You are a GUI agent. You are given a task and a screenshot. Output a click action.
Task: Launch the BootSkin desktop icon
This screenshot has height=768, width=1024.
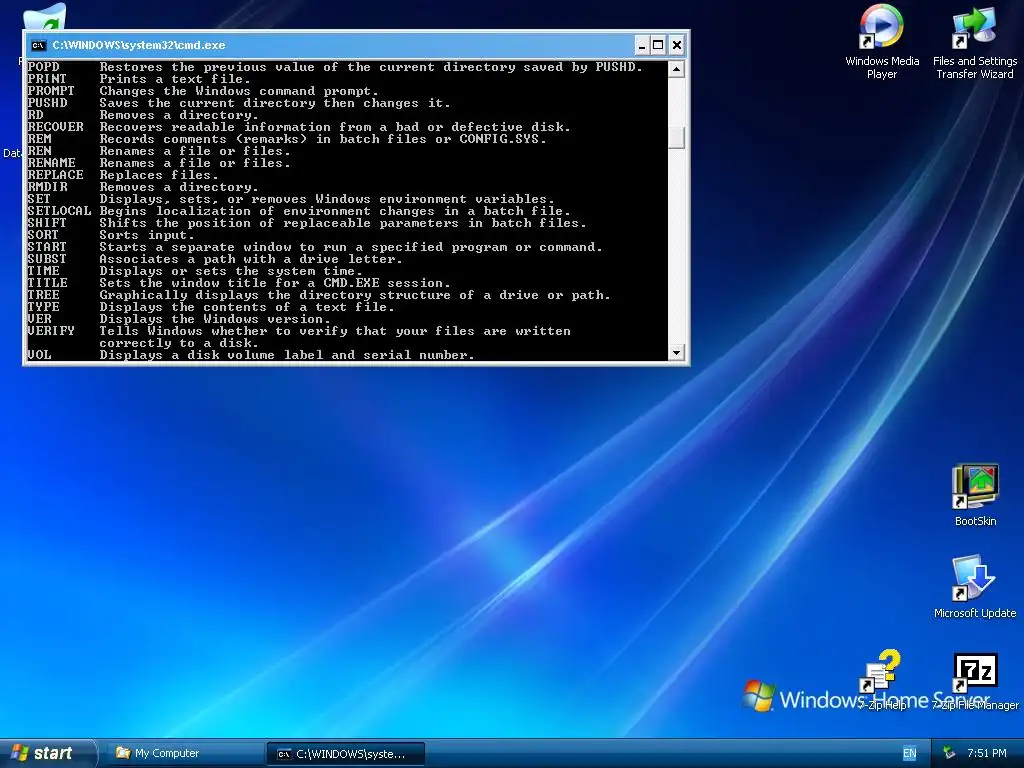(x=975, y=495)
